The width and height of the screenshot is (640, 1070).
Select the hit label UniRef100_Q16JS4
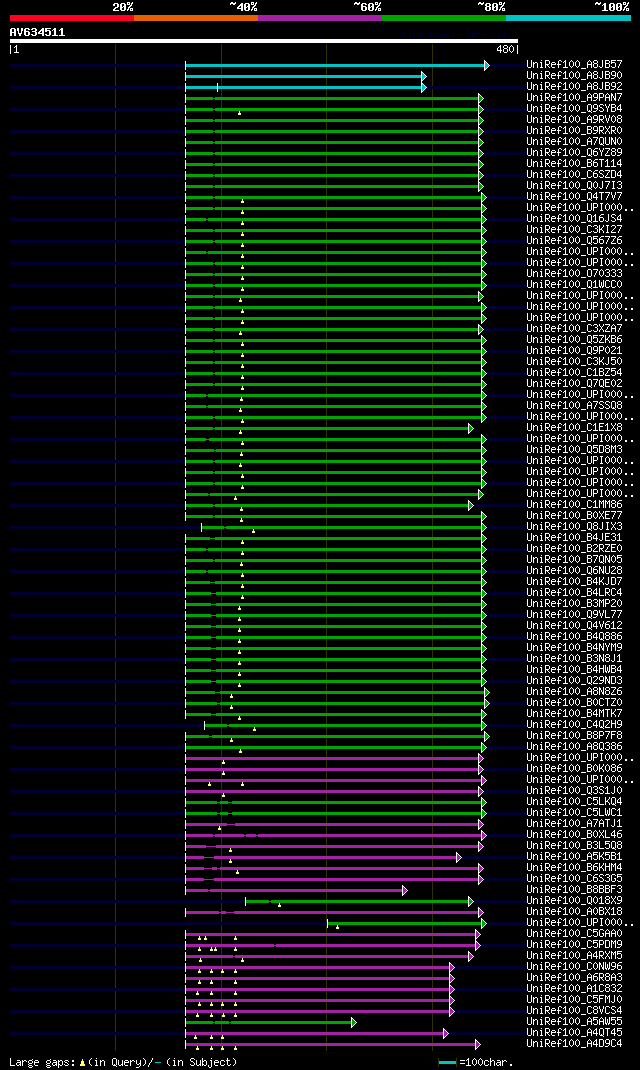tap(574, 218)
